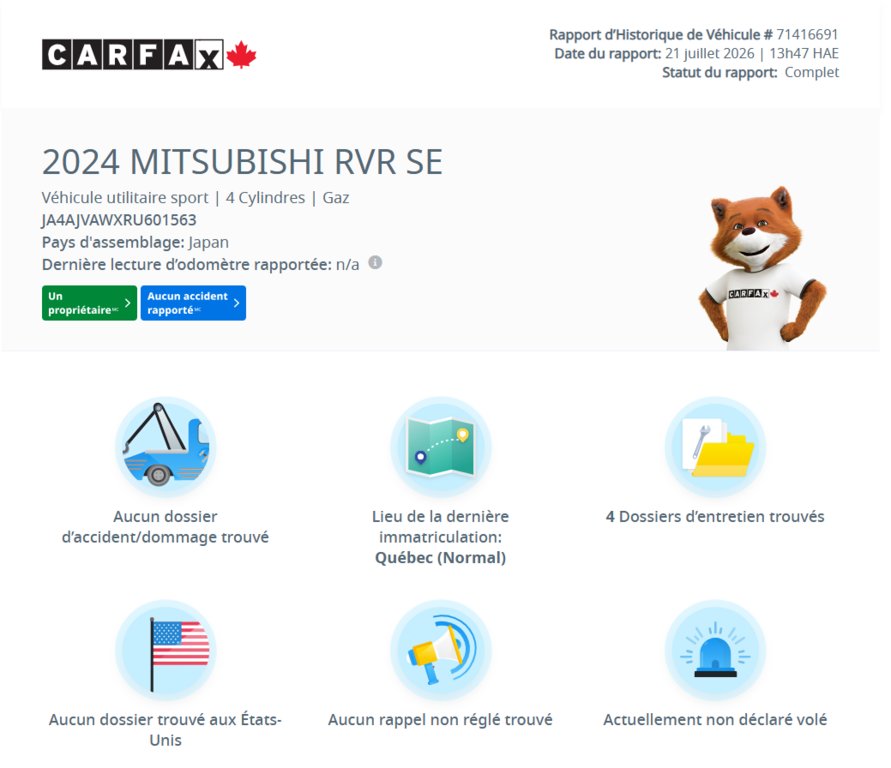Open the Un propriétaire badge
Viewport: 891px width, 768px height.
coord(89,303)
